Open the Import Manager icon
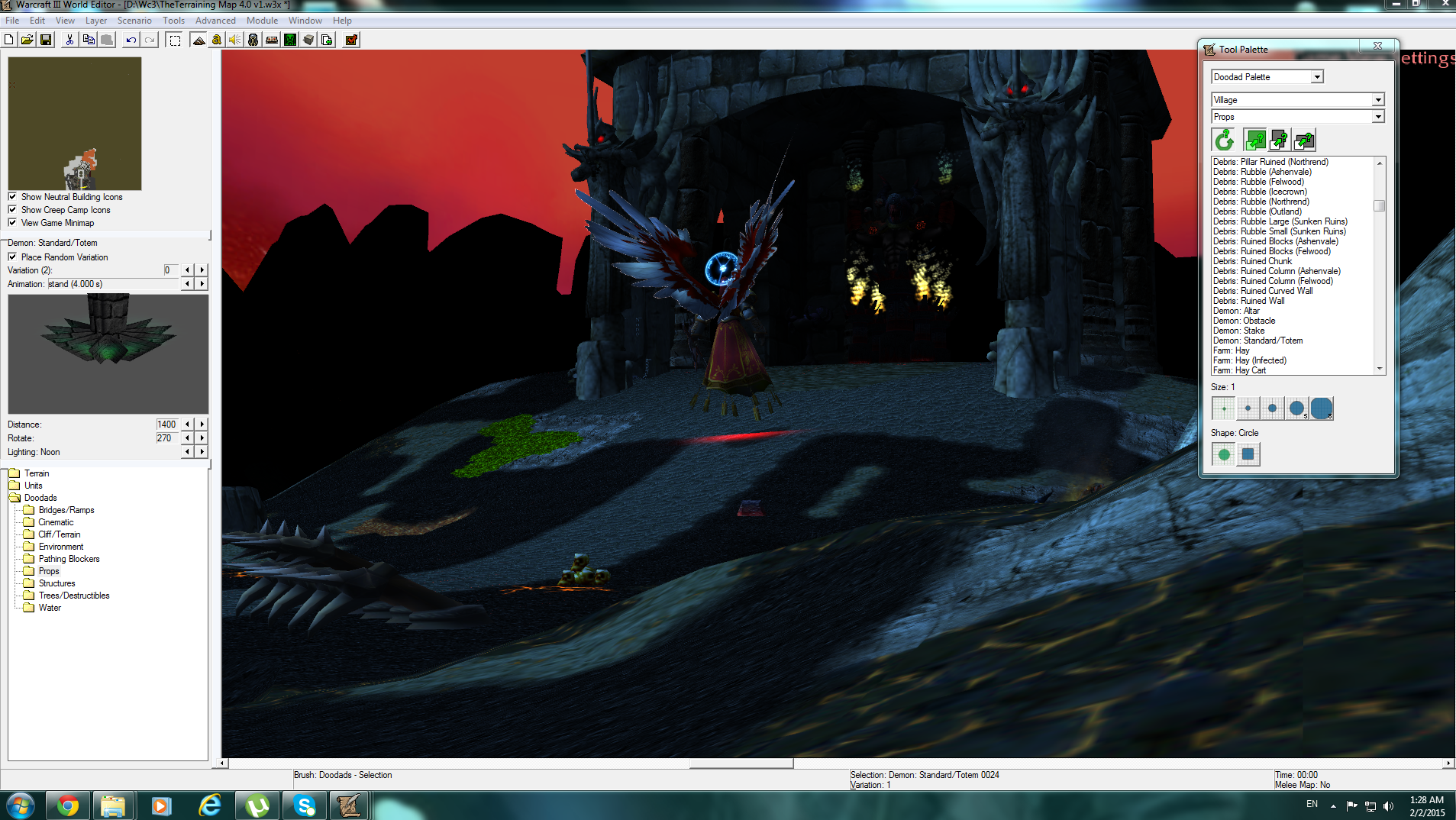Viewport: 1456px width, 820px height. [x=327, y=40]
